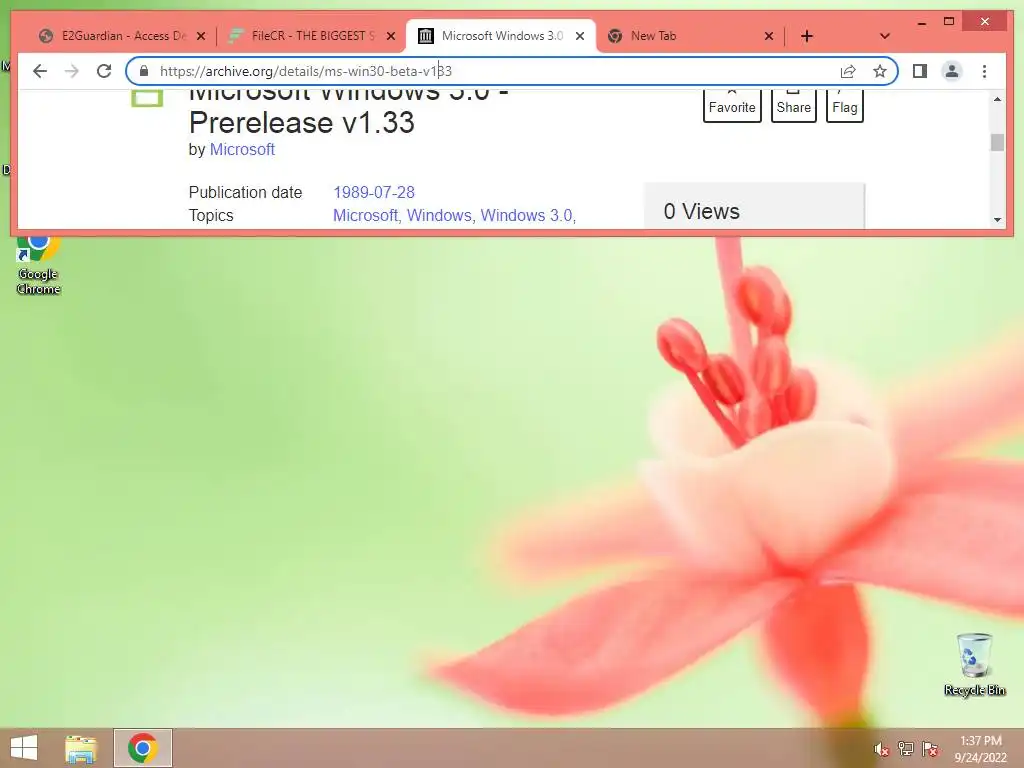This screenshot has height=768, width=1024.
Task: Go back using browser back arrow
Action: pyautogui.click(x=40, y=71)
